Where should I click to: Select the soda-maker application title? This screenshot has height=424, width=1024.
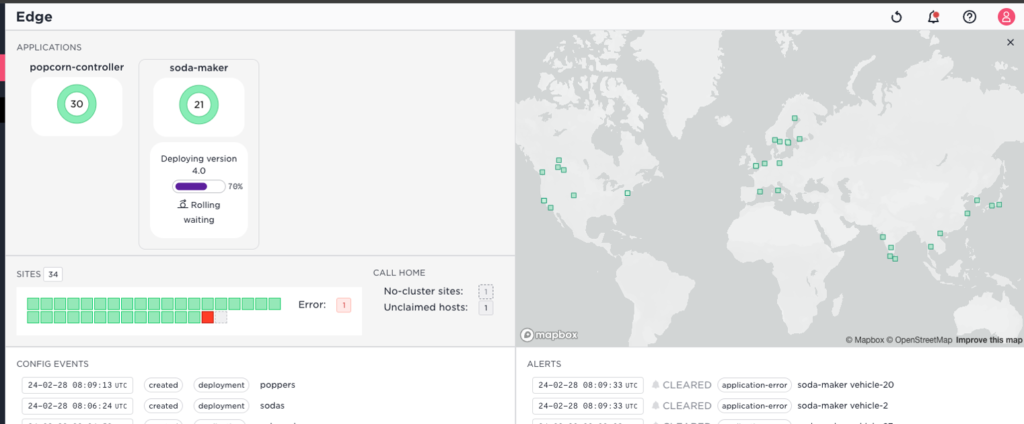pyautogui.click(x=199, y=67)
